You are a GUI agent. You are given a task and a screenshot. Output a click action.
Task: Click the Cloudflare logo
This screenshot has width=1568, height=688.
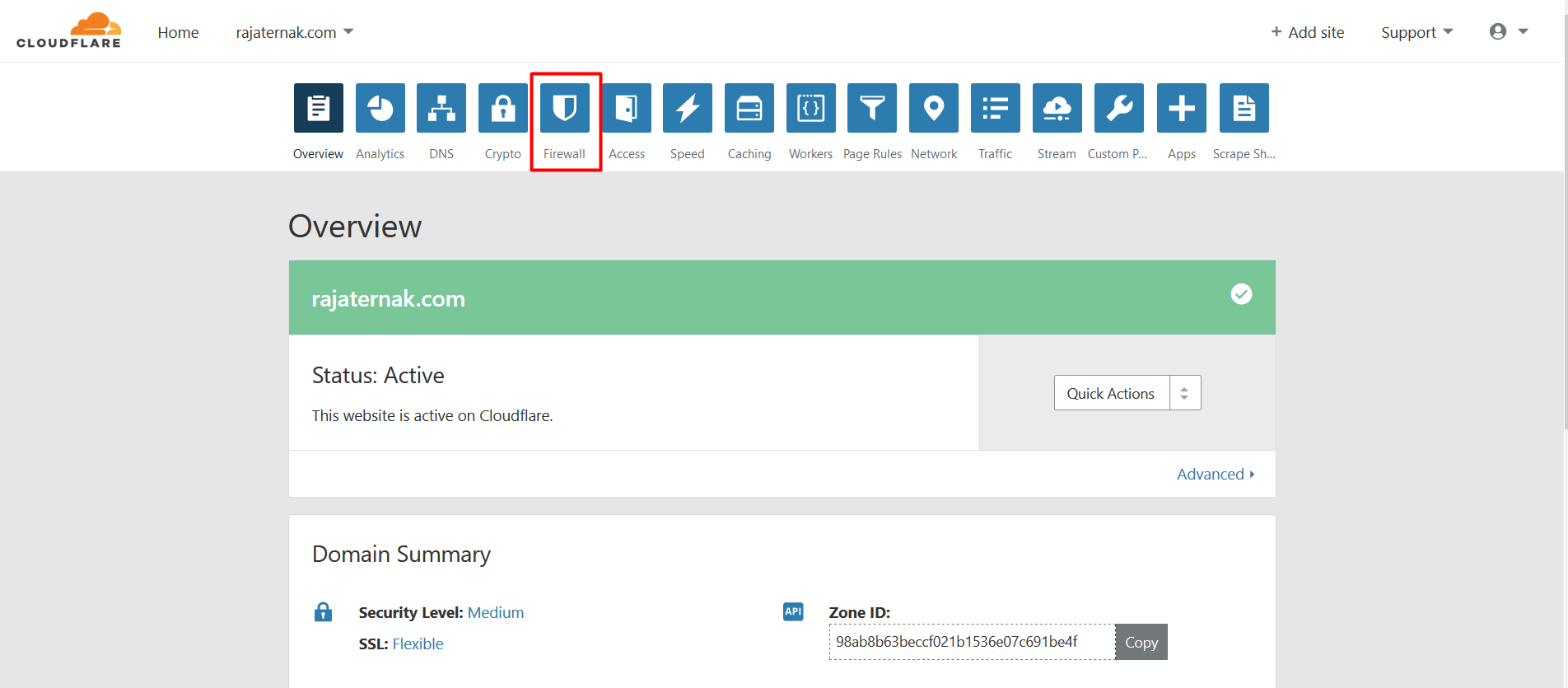[69, 31]
